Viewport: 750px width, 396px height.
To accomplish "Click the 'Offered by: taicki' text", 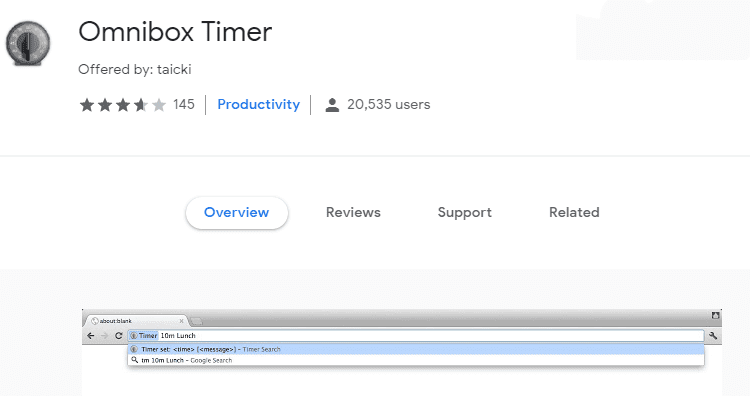I will (x=134, y=69).
